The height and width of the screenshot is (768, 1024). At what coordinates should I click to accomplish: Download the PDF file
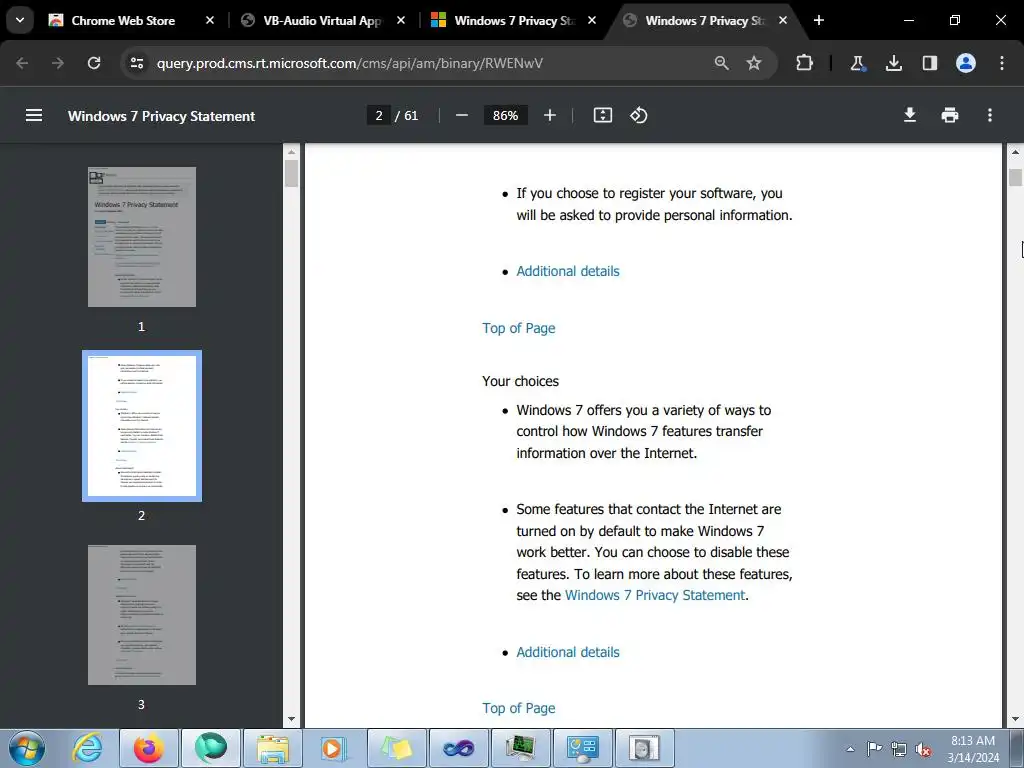[910, 116]
